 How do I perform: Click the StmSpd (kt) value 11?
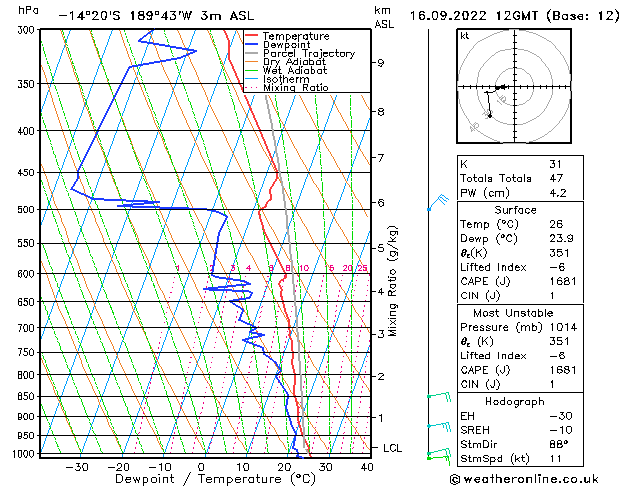click(x=556, y=458)
